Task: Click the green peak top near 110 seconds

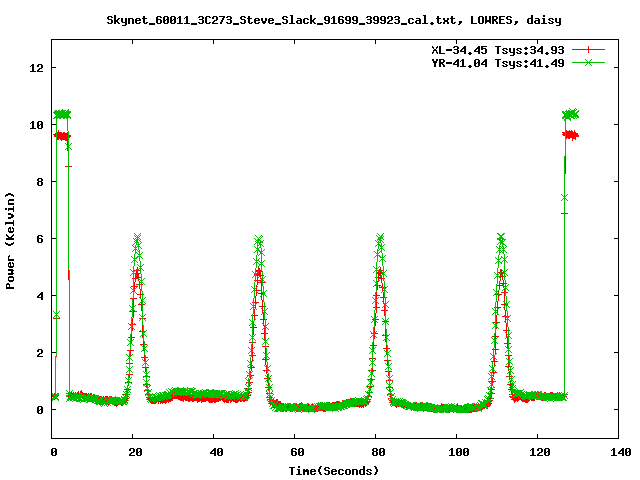Action: click(x=501, y=237)
